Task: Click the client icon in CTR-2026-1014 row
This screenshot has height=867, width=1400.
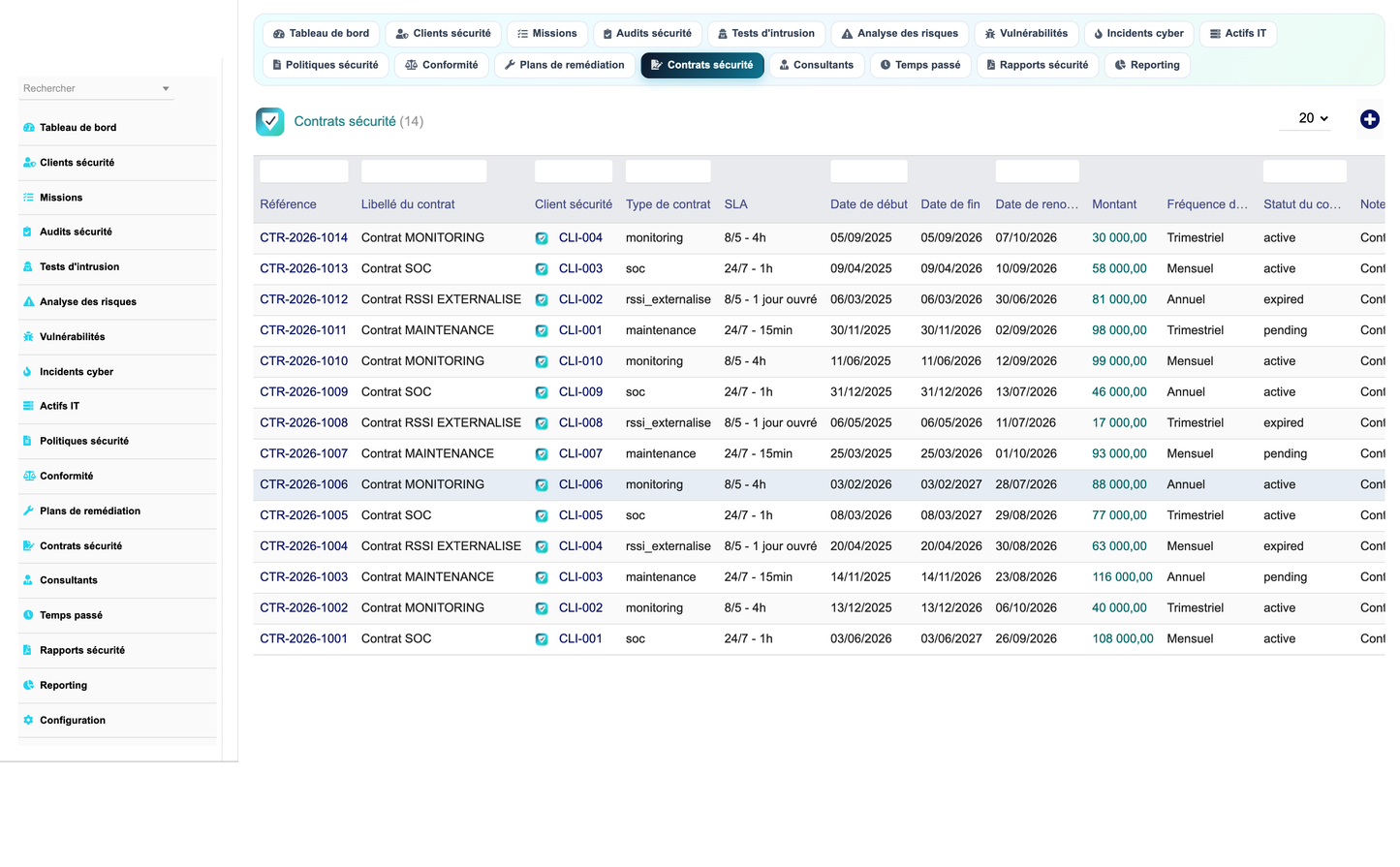Action: [x=542, y=238]
